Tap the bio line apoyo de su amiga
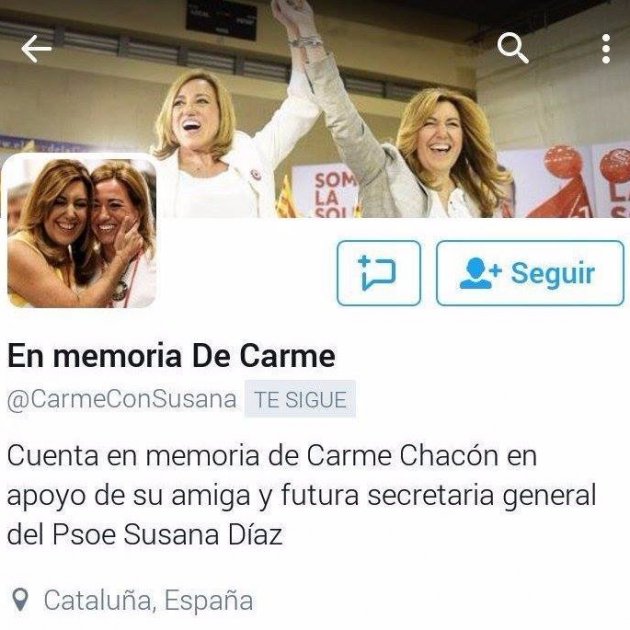Screen dimensions: 630x630 [302, 497]
